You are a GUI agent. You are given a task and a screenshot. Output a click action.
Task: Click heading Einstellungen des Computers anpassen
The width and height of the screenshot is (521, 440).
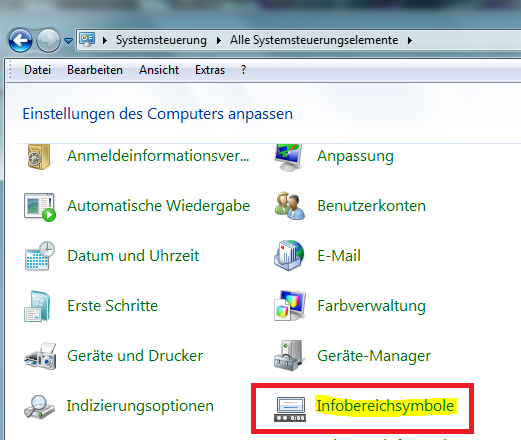coord(158,114)
